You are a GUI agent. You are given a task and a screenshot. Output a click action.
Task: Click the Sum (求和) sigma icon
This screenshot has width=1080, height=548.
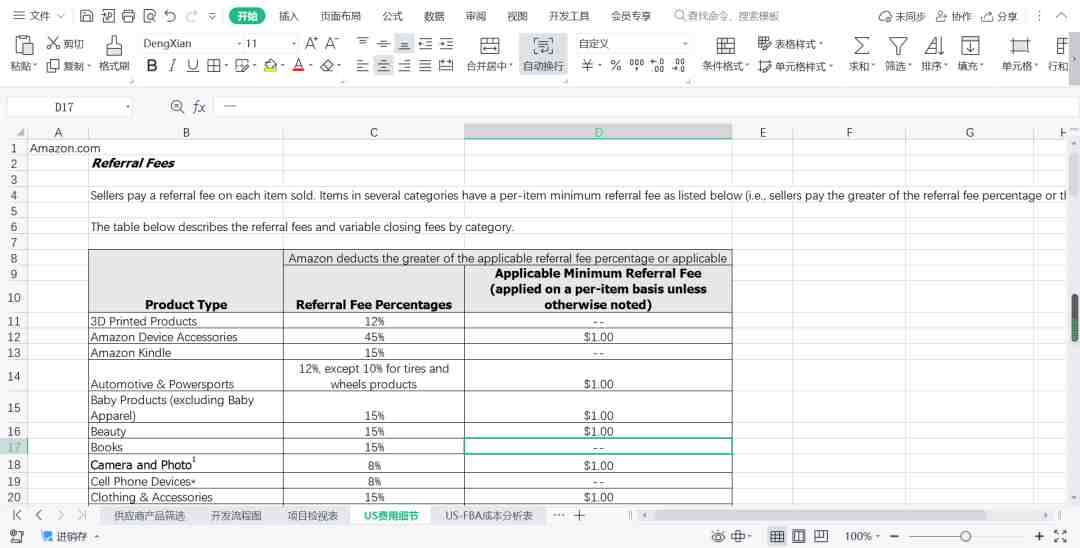point(861,45)
